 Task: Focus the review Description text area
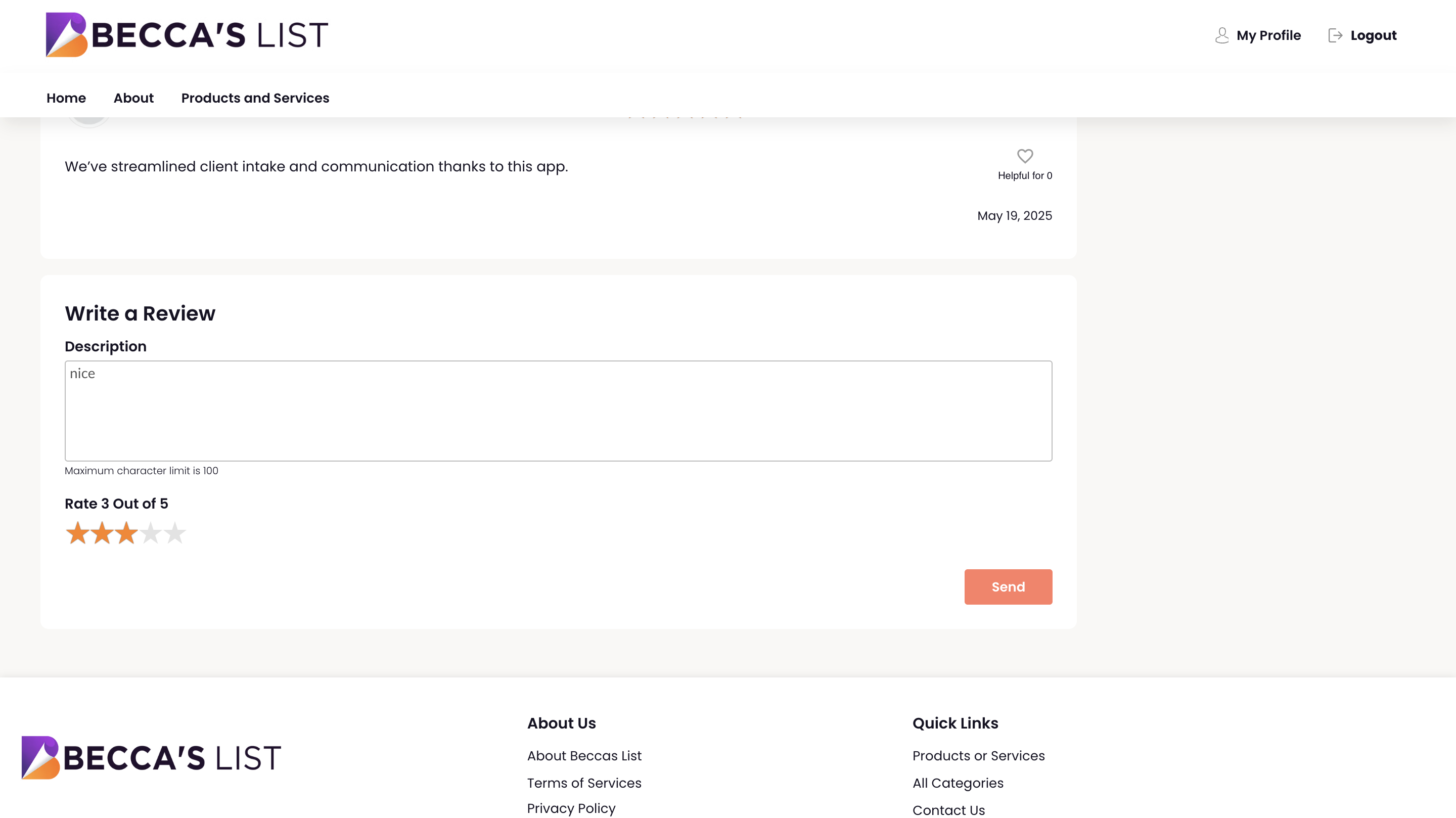pos(558,411)
